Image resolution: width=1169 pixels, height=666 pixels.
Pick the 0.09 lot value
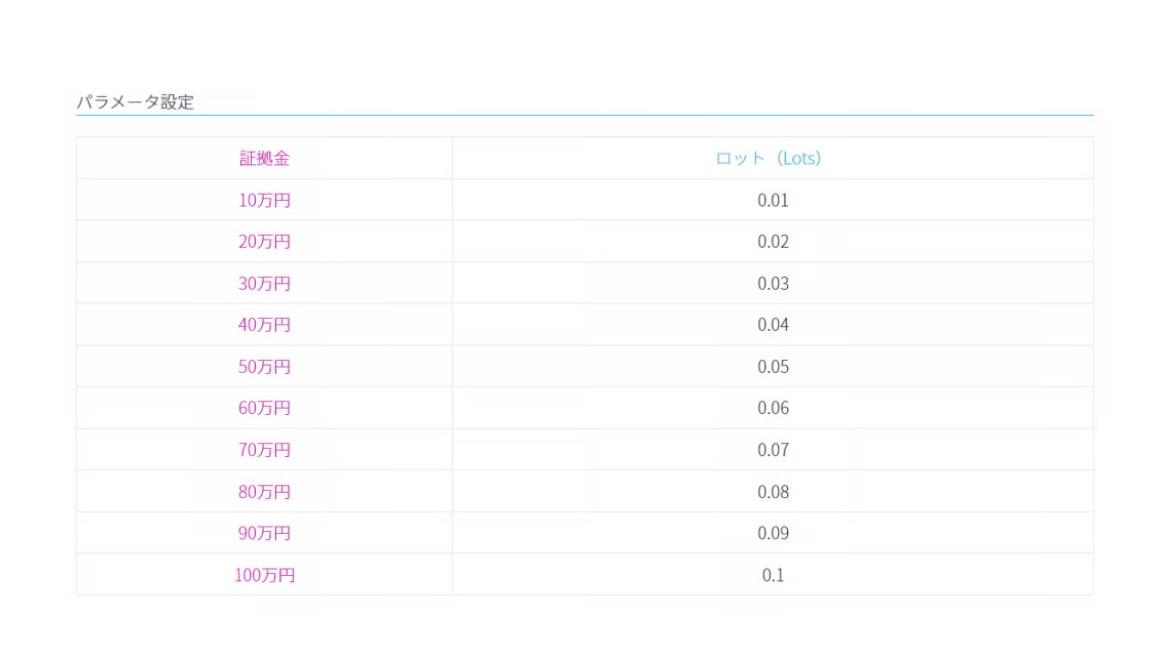[772, 533]
